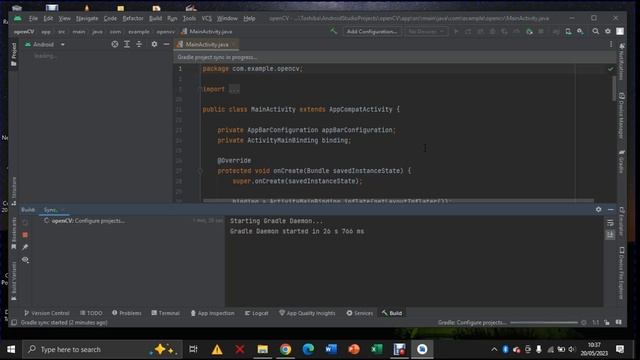Open App Quality Insights tool window
This screenshot has height=360, width=640.
[x=307, y=313]
